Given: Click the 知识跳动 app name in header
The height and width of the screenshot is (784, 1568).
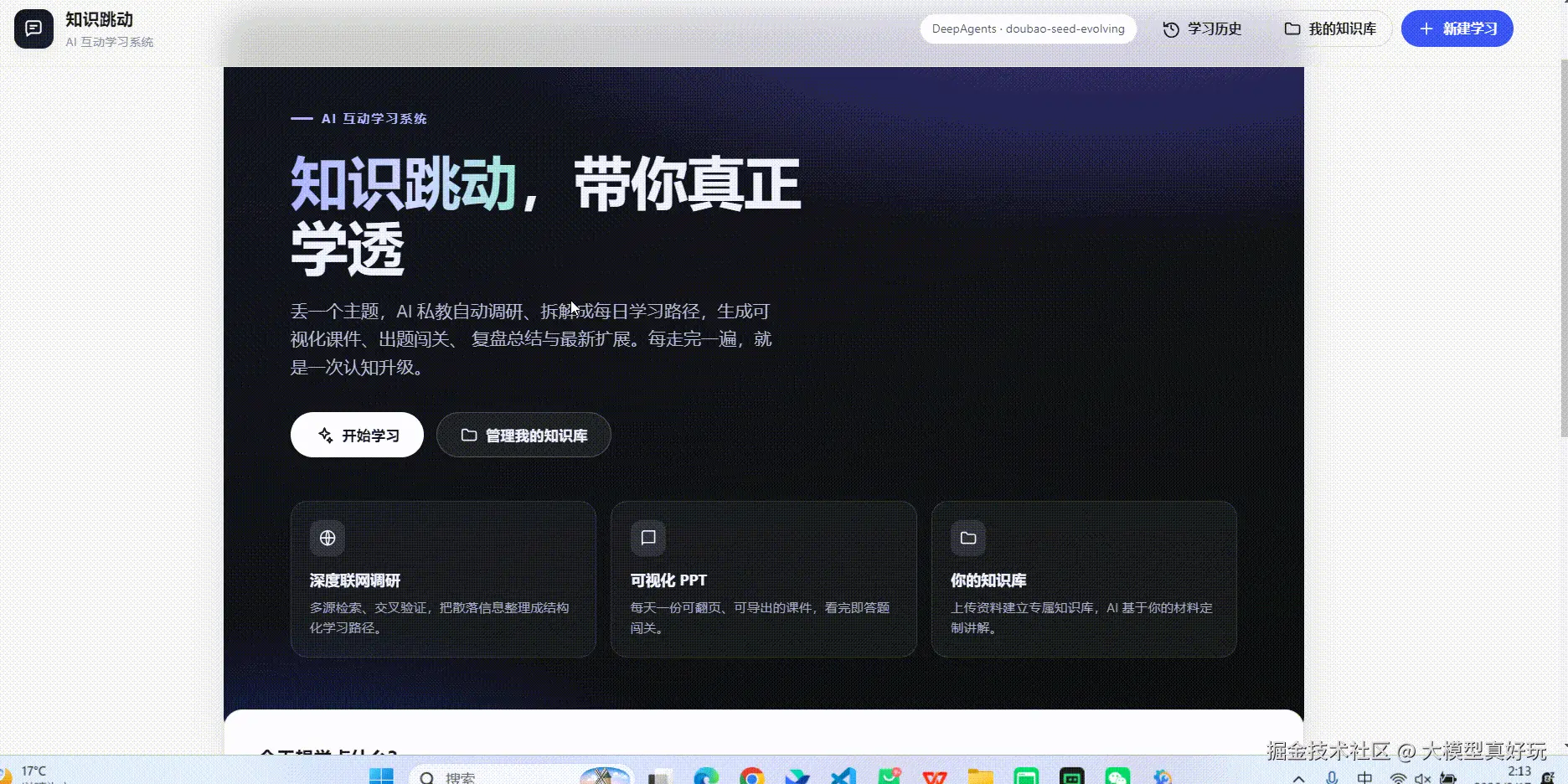Looking at the screenshot, I should point(100,20).
